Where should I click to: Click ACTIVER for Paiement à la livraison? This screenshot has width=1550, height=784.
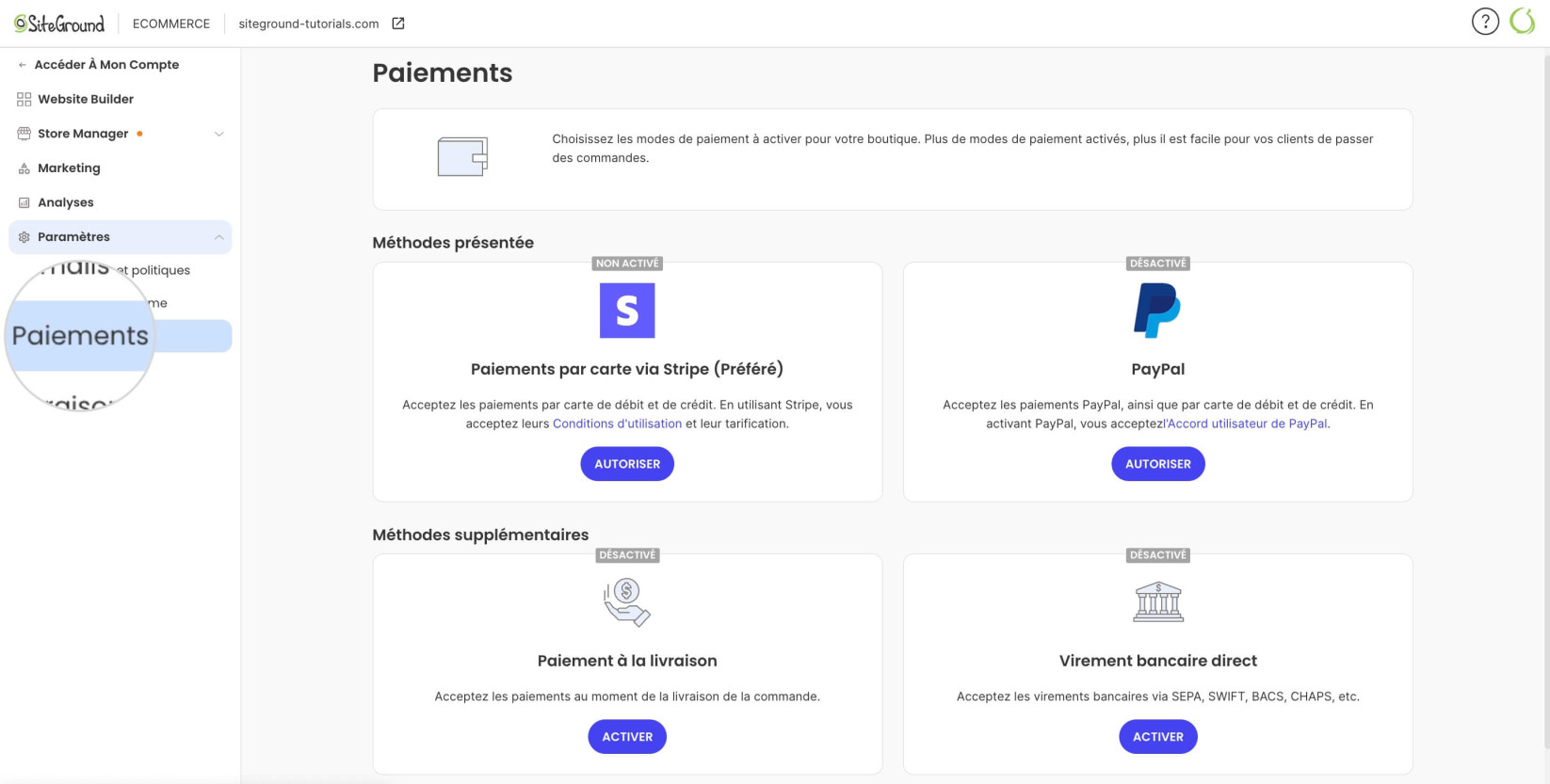[627, 737]
